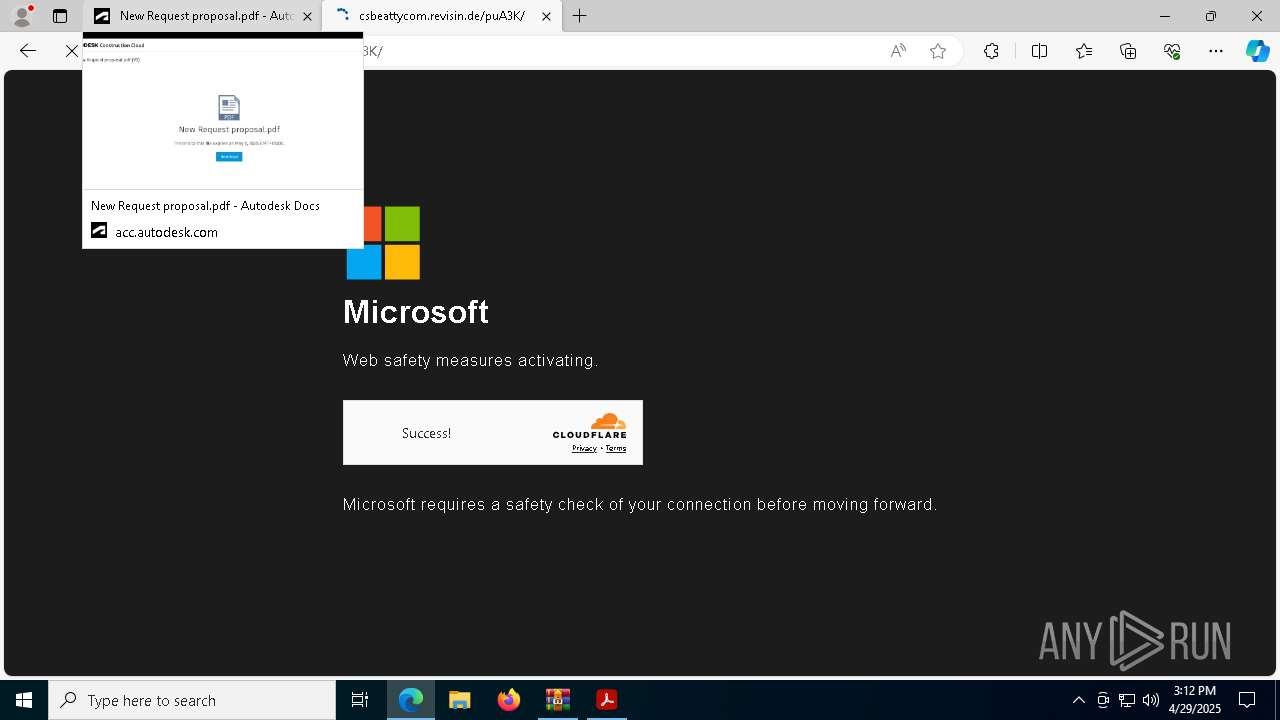
Task: Click the Cloudflare Terms link
Action: 616,448
